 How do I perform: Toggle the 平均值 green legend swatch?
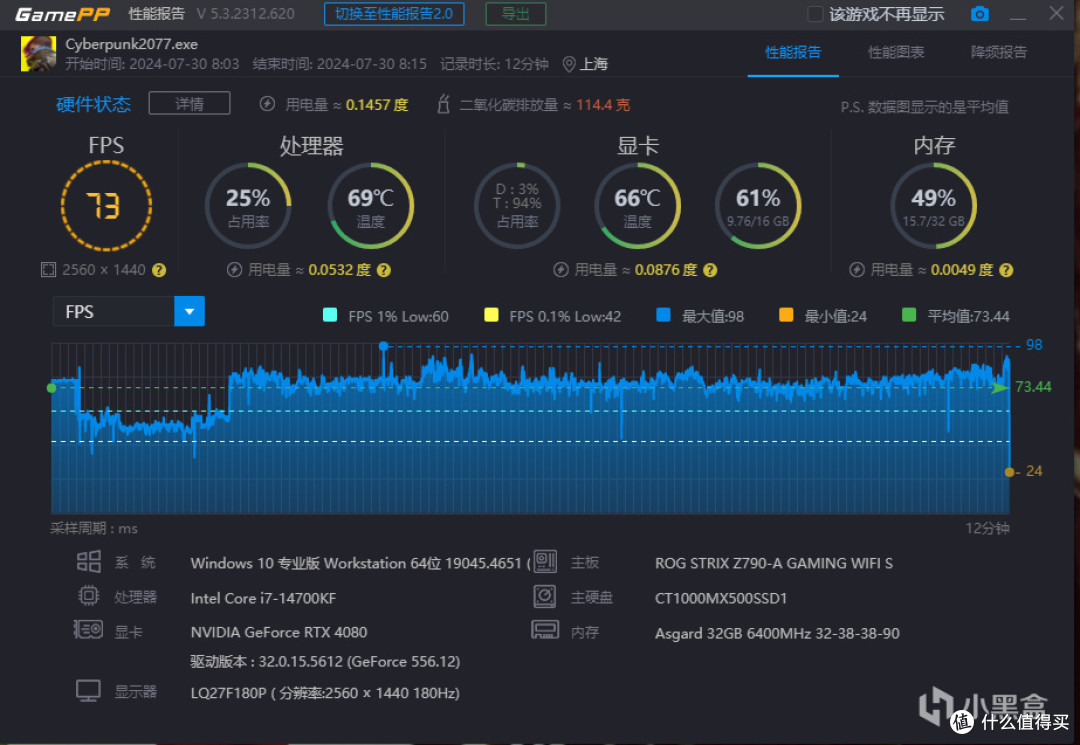(x=909, y=315)
